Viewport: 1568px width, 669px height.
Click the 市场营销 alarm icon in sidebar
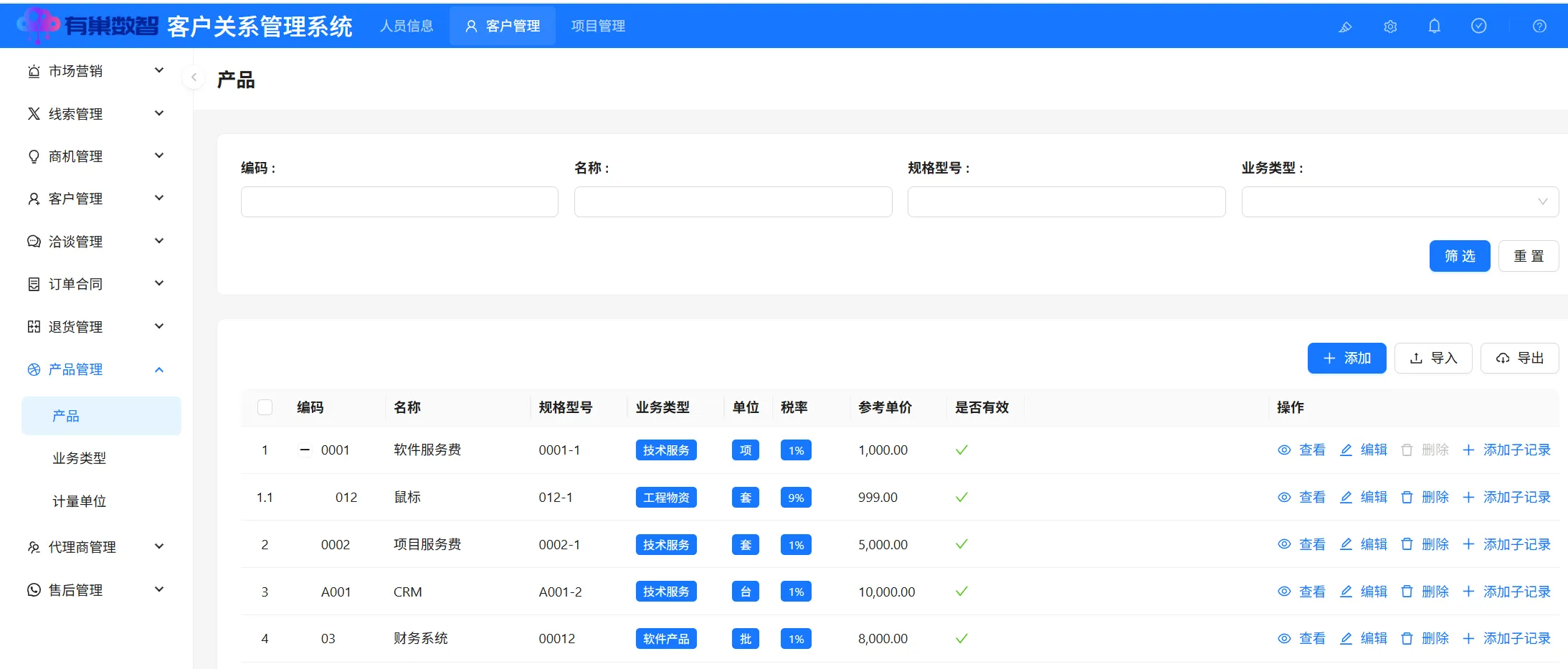click(x=34, y=71)
